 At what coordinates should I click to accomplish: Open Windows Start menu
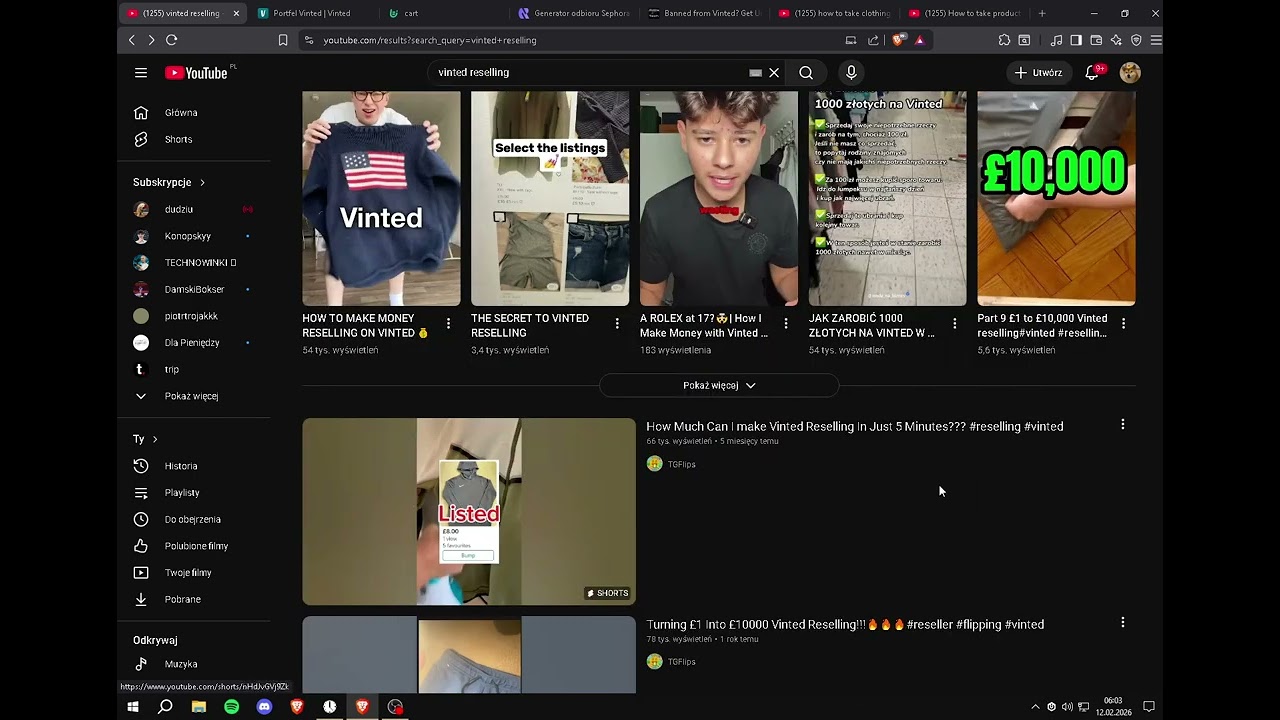132,706
